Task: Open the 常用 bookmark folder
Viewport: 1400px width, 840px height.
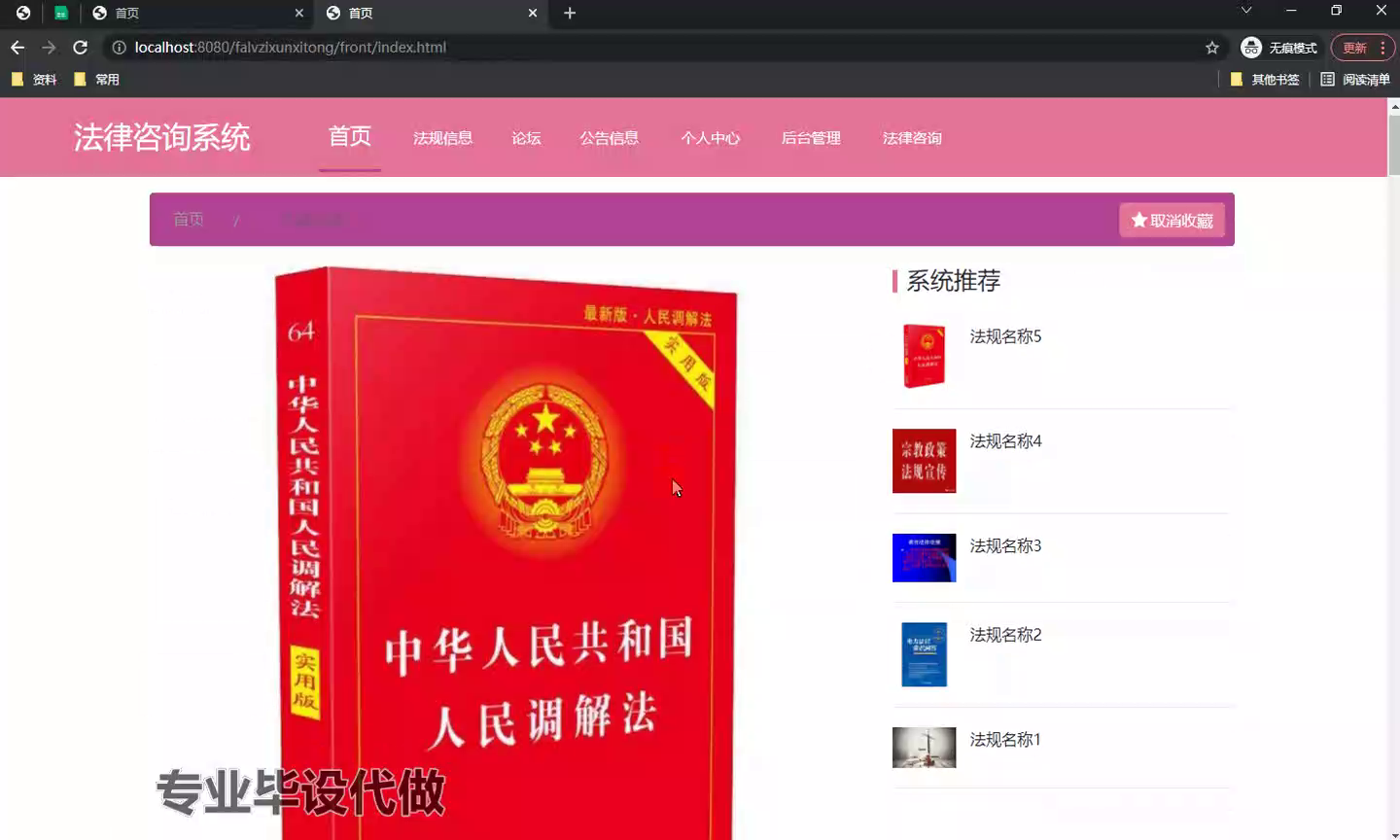Action: 96,80
